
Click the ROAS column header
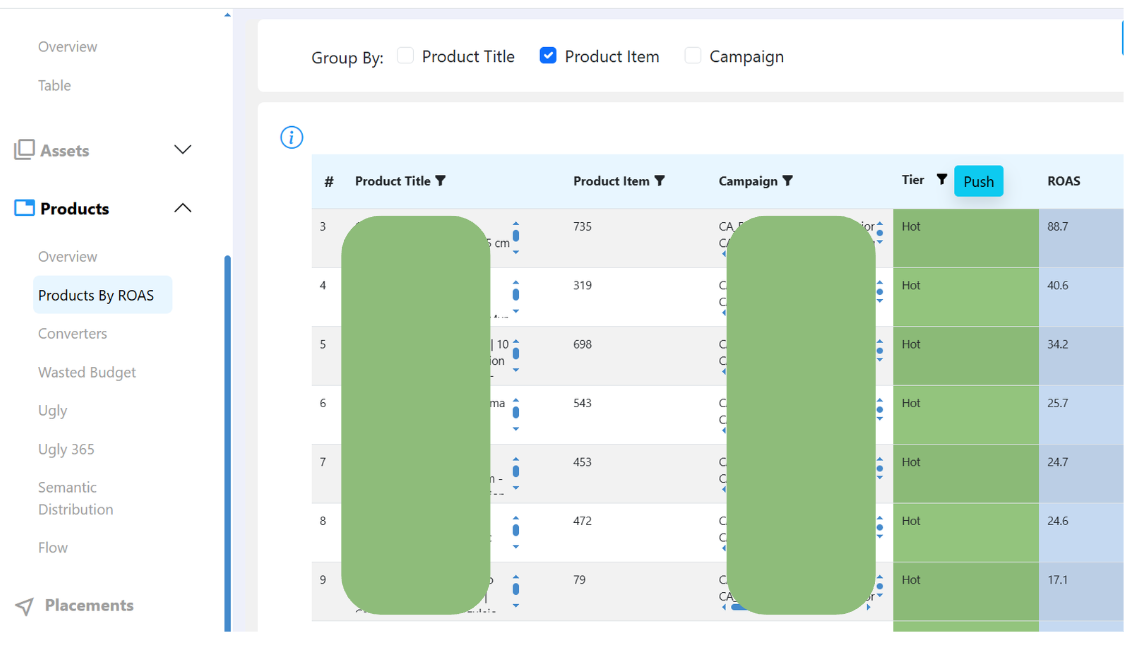[x=1063, y=181]
